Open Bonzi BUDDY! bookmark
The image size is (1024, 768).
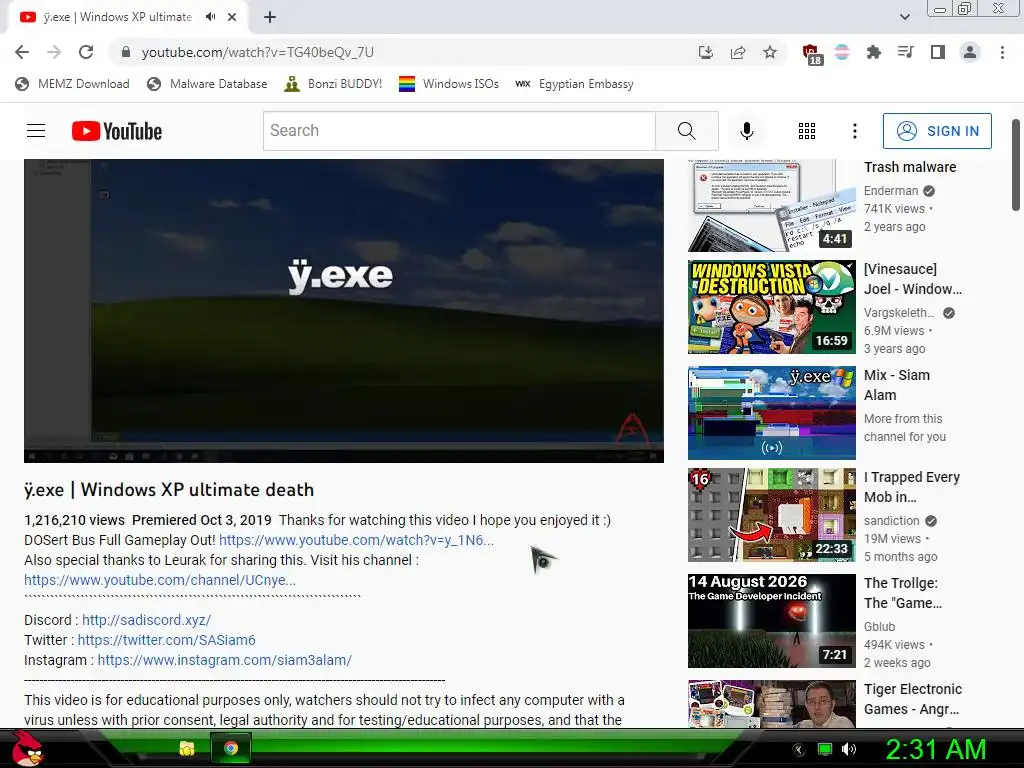(x=333, y=84)
